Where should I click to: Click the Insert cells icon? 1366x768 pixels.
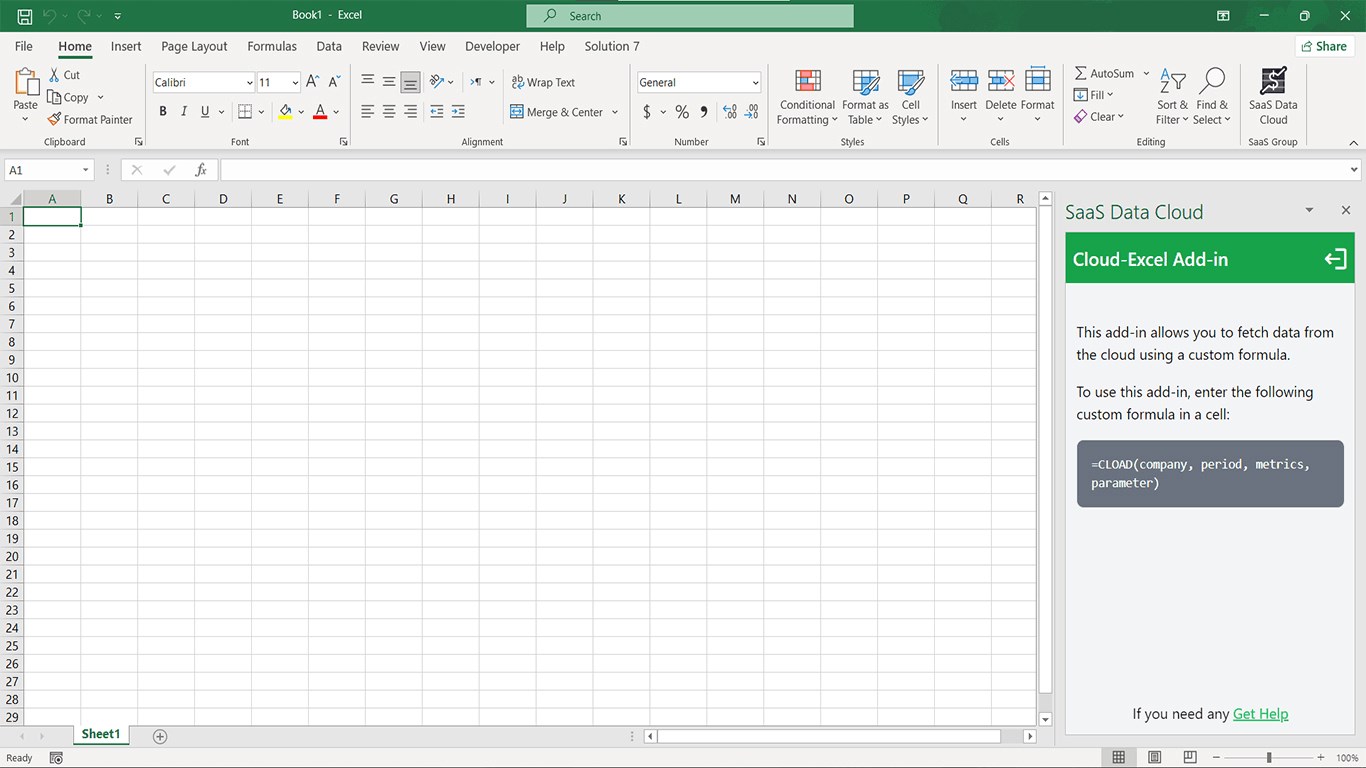(x=964, y=81)
